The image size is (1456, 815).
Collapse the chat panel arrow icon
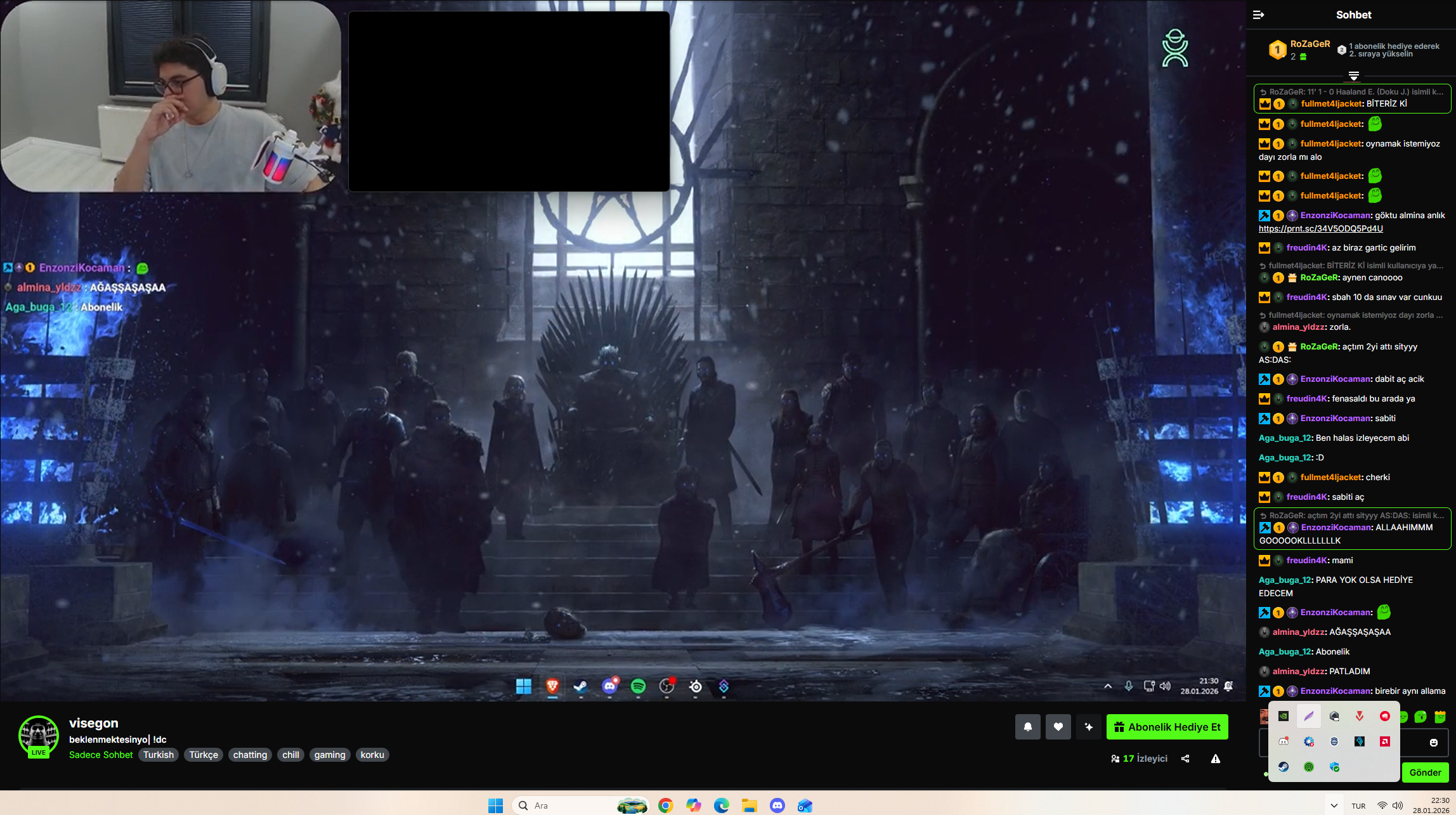pos(1259,15)
